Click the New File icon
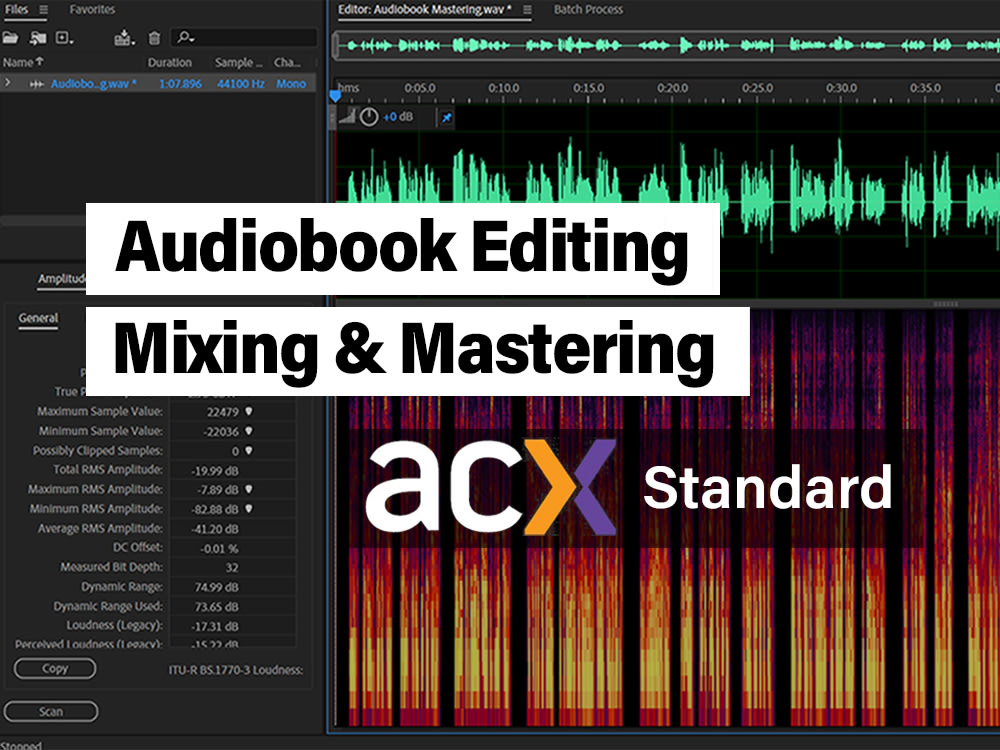The image size is (1000, 750). pos(63,38)
